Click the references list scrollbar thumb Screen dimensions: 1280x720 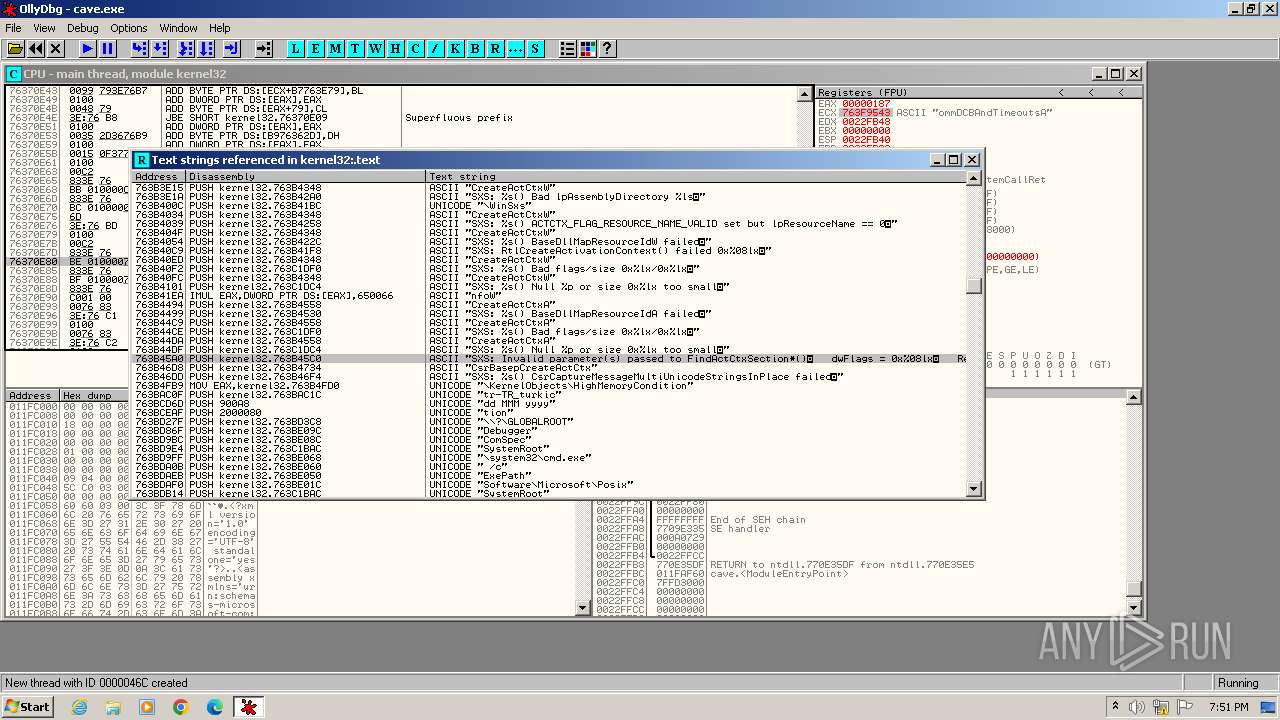[973, 286]
